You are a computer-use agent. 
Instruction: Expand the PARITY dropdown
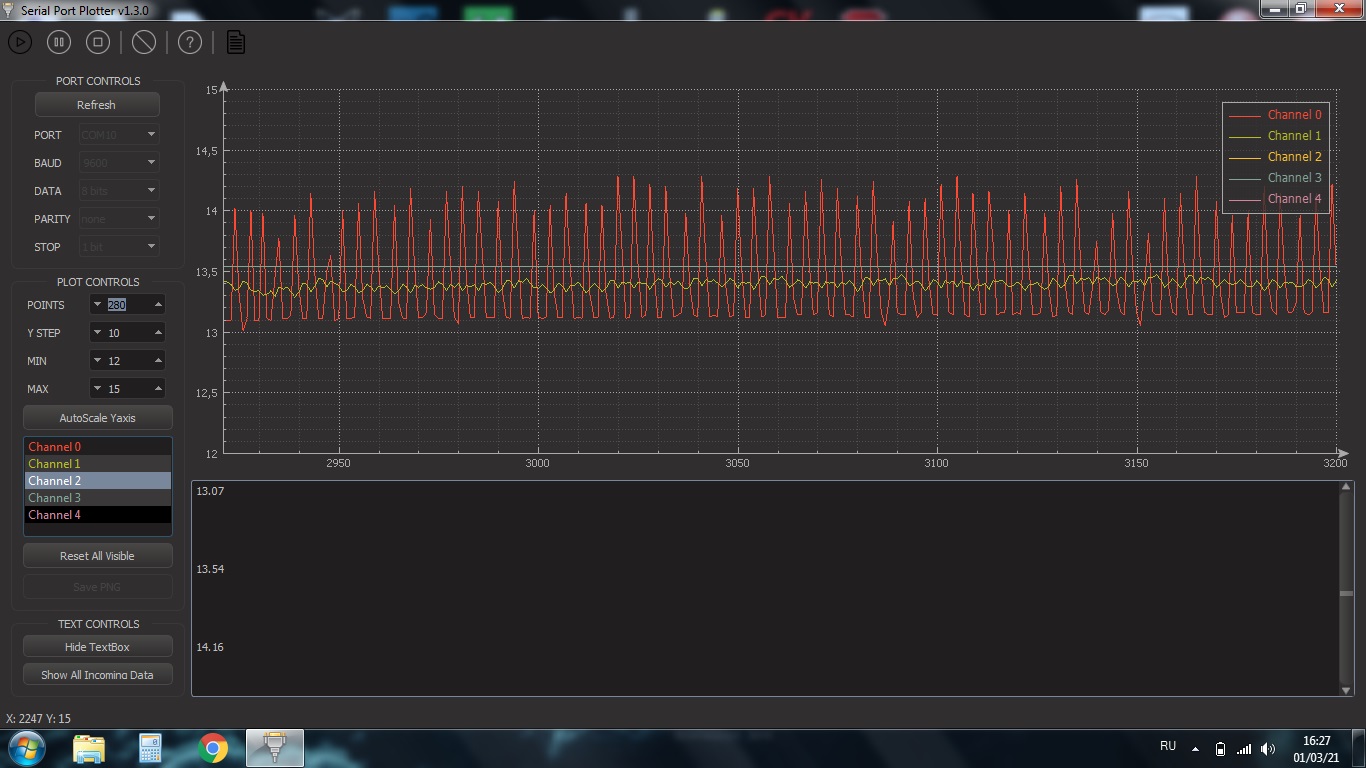tap(118, 219)
